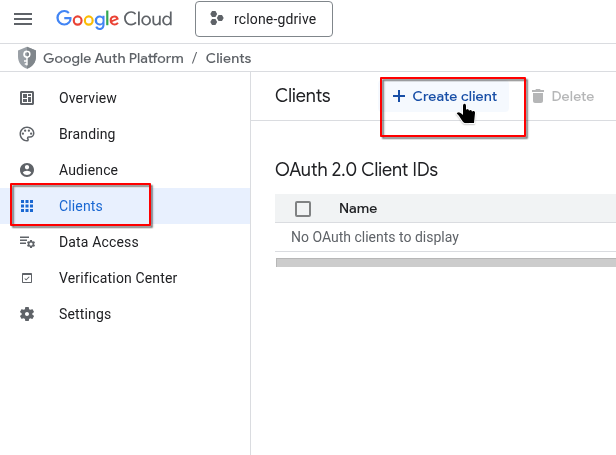Open the hamburger navigation menu
The image size is (616, 455).
click(x=23, y=19)
